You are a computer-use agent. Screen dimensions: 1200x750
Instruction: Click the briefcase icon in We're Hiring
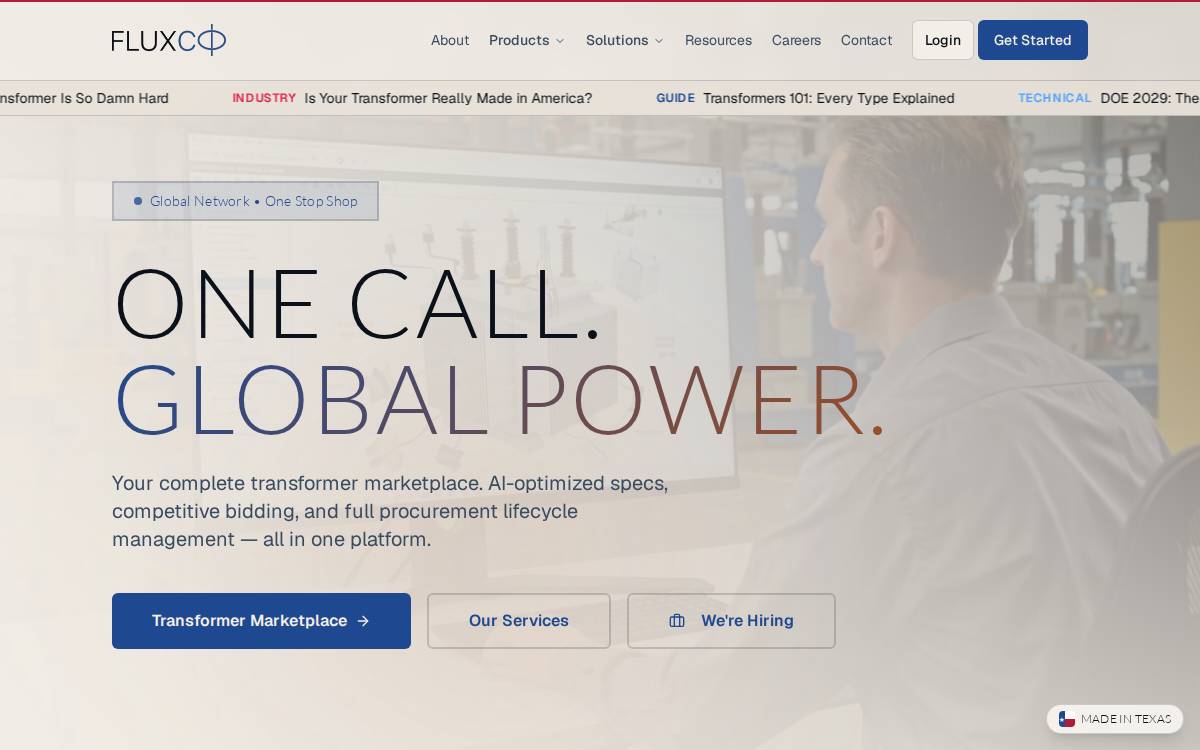coord(677,621)
